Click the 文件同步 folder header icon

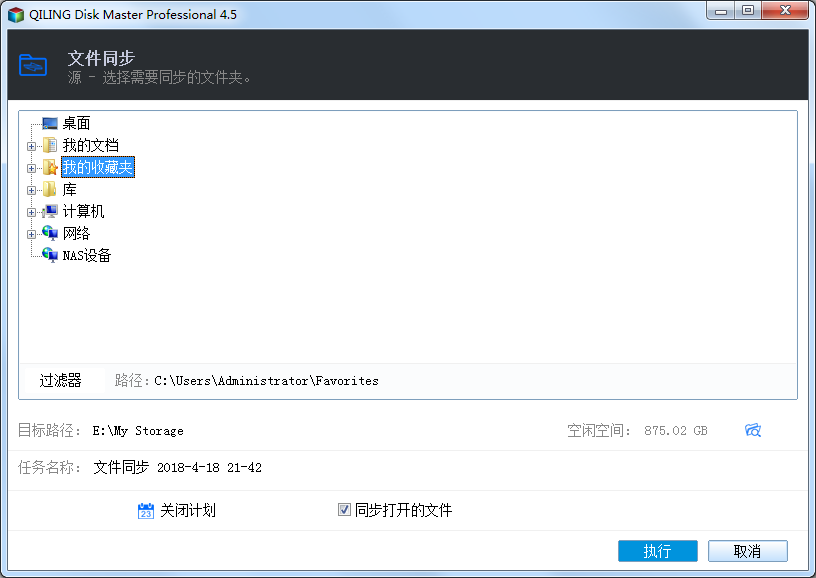point(33,65)
